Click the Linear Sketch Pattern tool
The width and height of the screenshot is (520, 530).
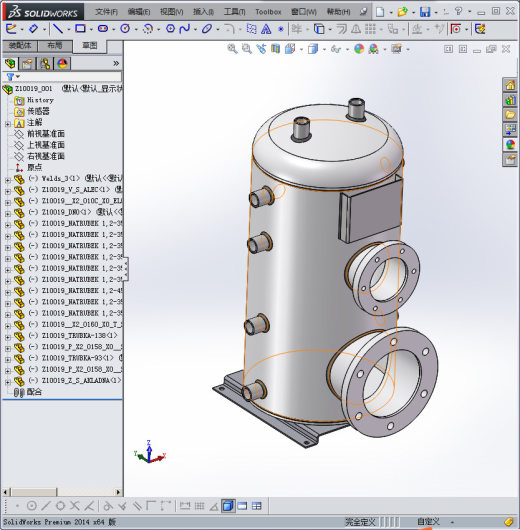[370, 29]
